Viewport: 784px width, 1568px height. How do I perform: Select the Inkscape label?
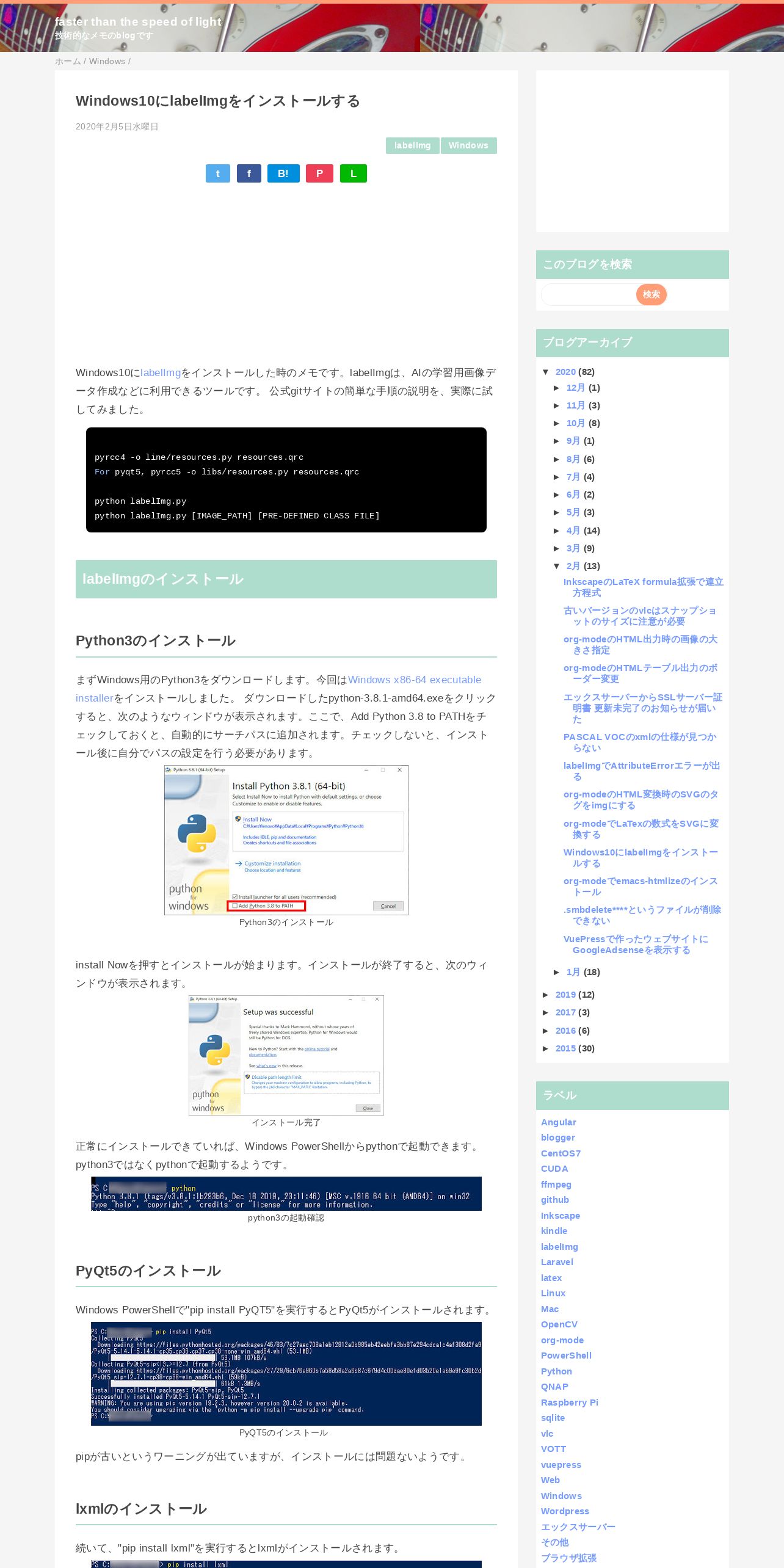561,1216
